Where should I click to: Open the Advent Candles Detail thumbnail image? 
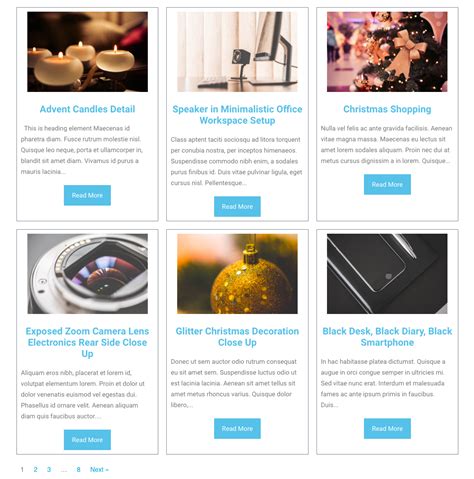point(87,52)
